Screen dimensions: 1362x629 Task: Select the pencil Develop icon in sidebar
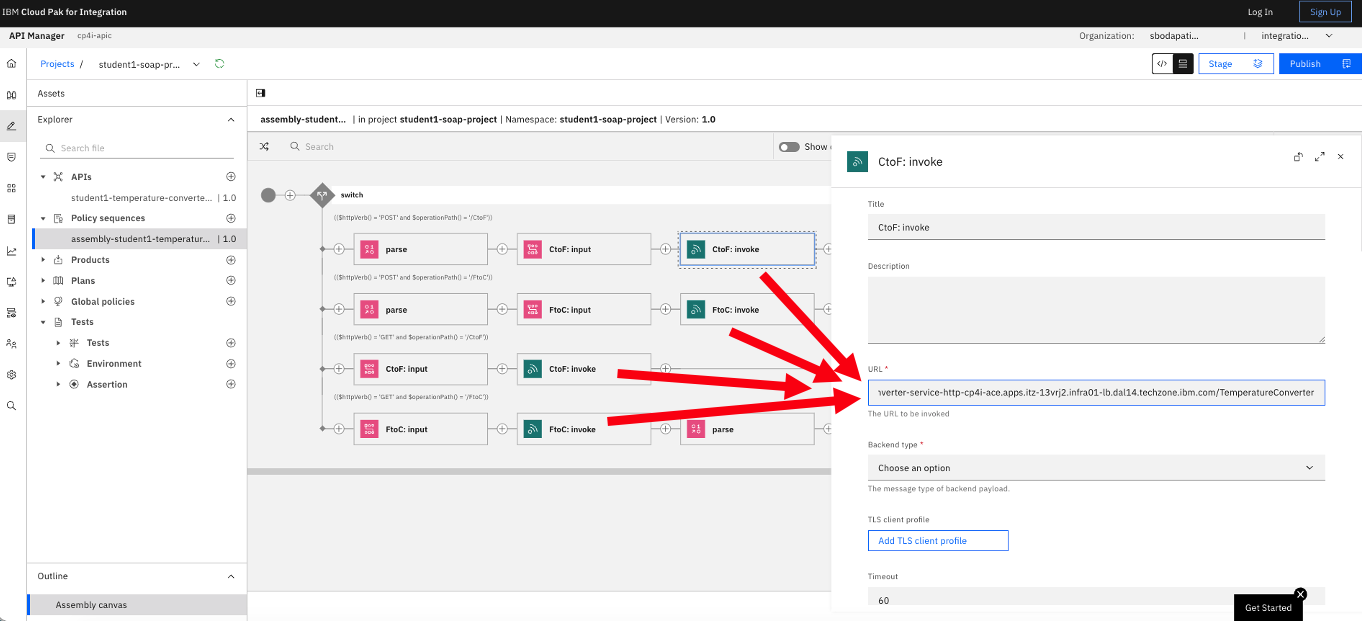point(12,126)
